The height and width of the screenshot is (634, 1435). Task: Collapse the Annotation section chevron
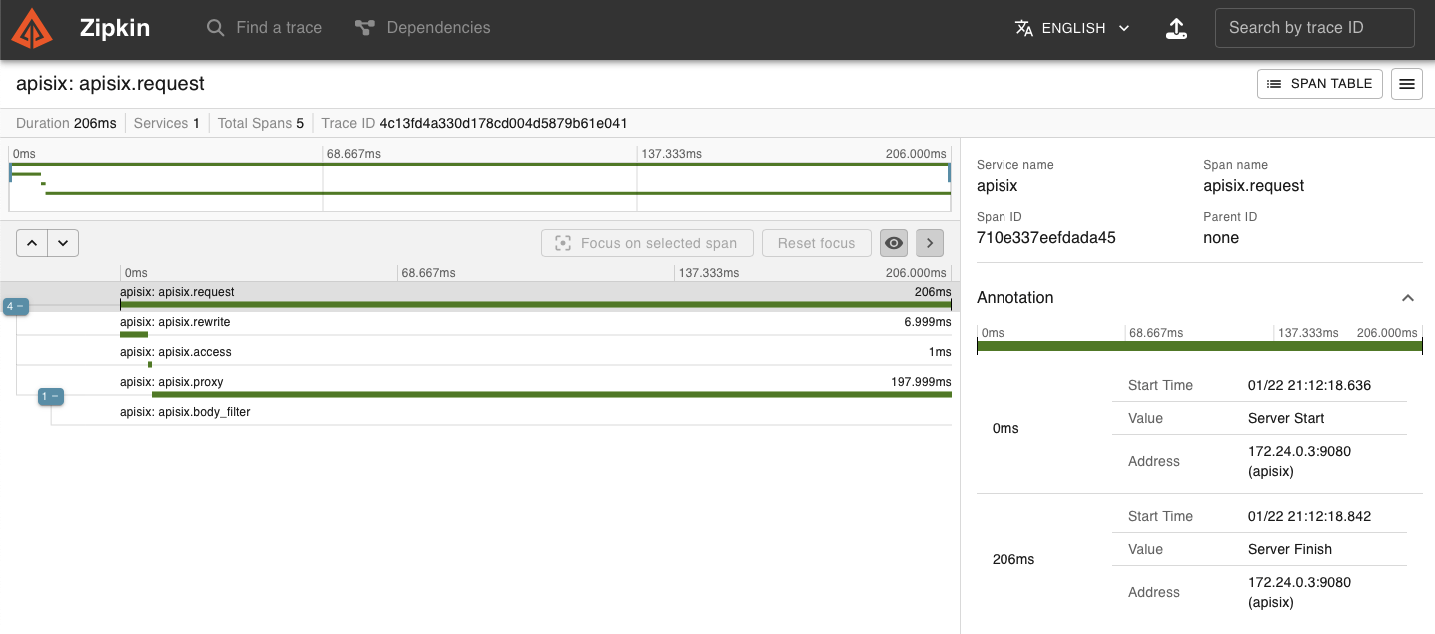(x=1408, y=298)
